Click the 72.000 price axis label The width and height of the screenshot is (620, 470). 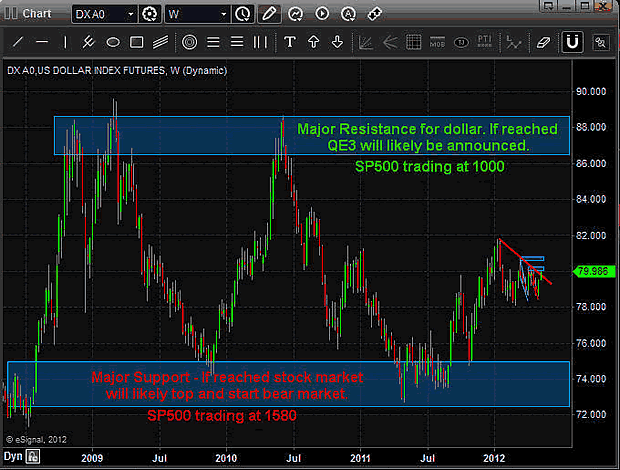(x=591, y=415)
